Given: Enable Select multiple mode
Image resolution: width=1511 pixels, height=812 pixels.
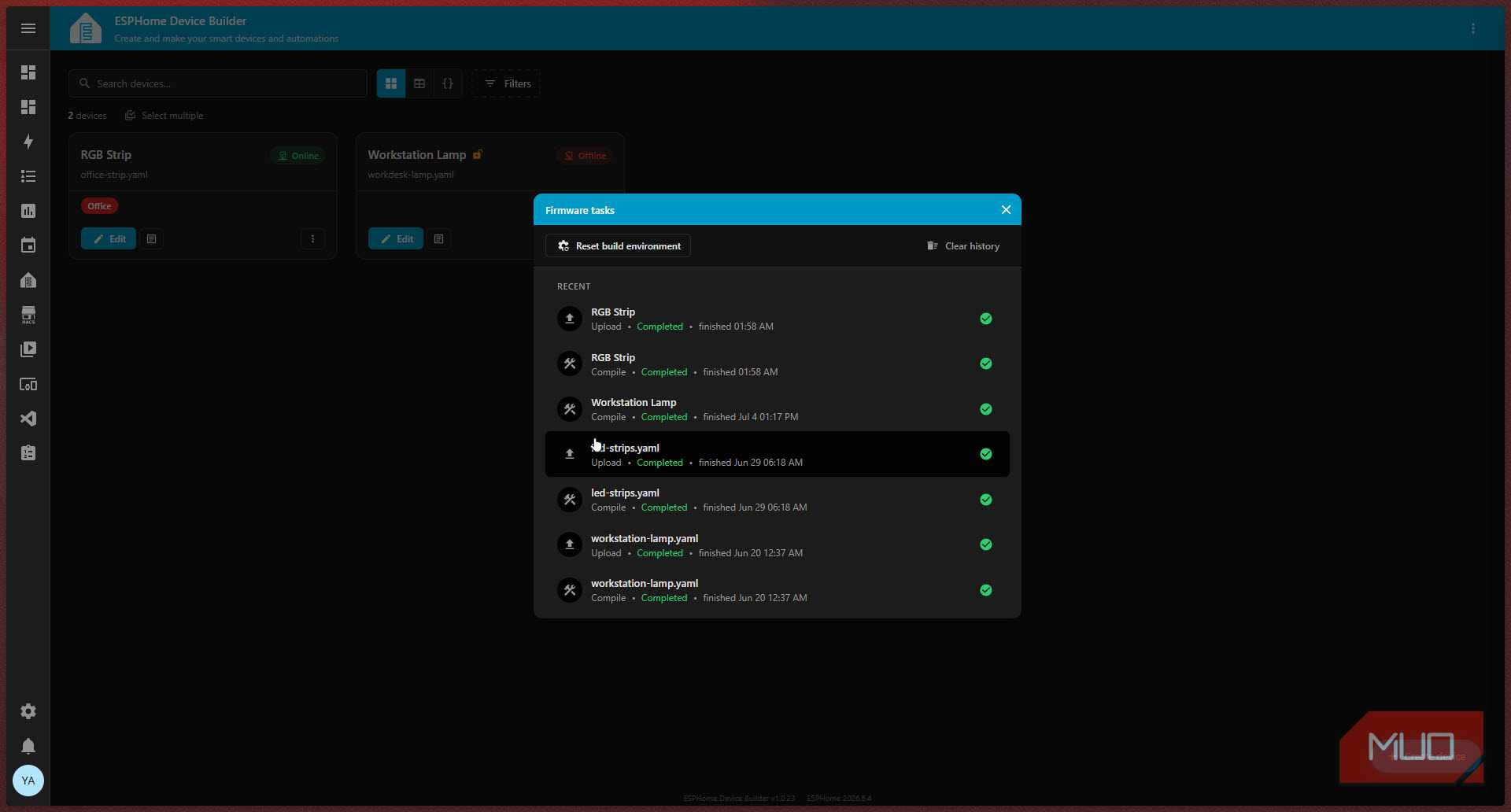Looking at the screenshot, I should coord(164,116).
